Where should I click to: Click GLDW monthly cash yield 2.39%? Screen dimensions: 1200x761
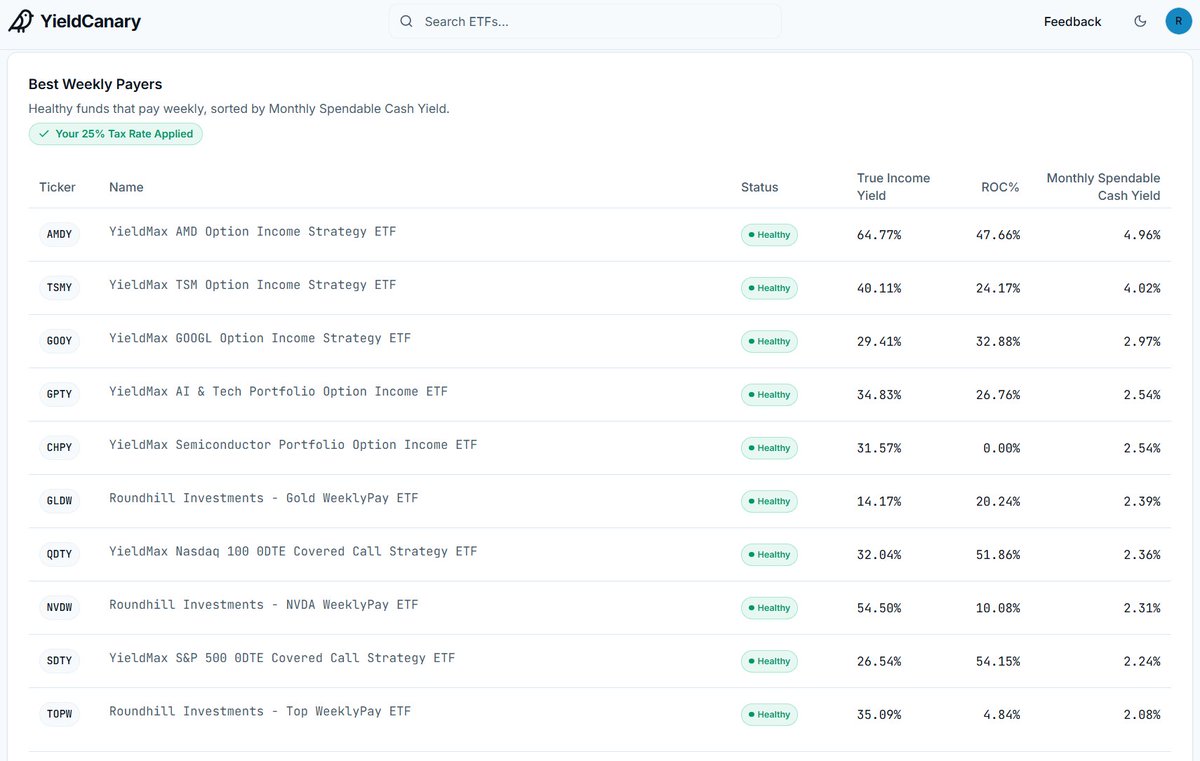tap(1142, 501)
